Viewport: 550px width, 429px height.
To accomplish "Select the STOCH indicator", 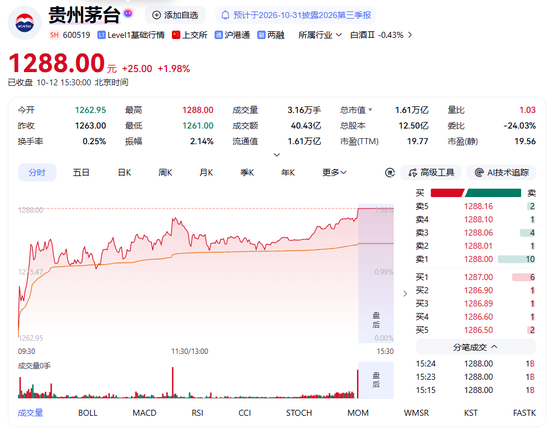I will [299, 413].
